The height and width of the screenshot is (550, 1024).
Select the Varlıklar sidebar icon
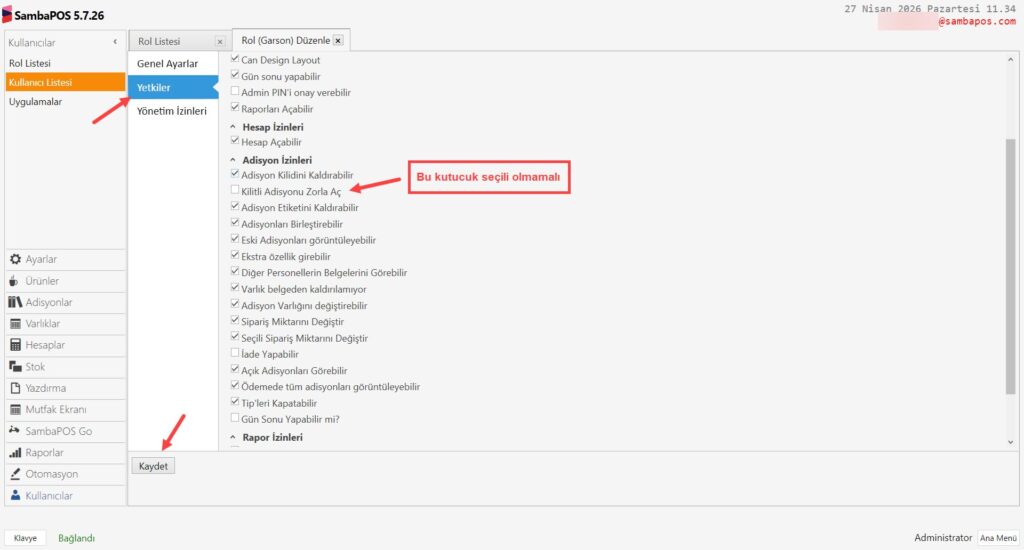15,324
